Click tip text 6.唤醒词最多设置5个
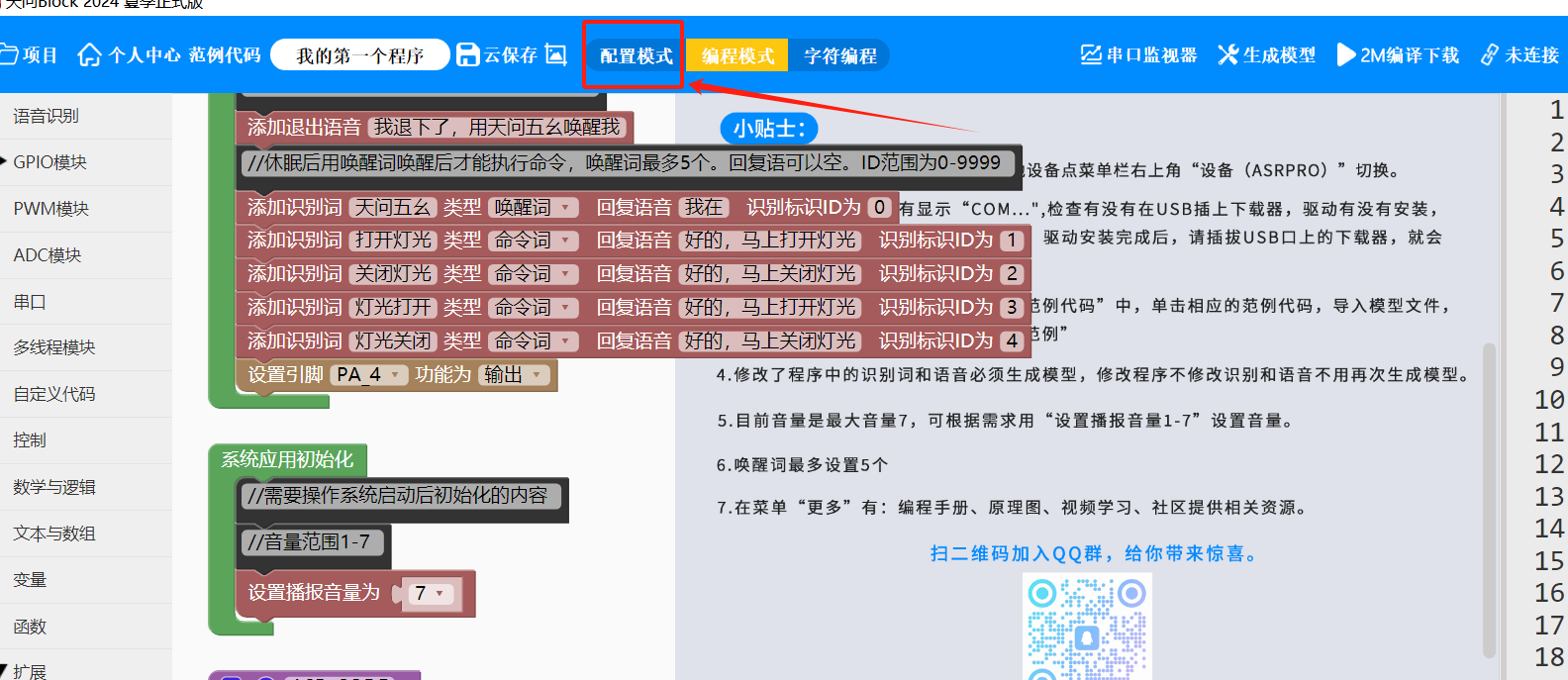The image size is (1568, 680). click(x=802, y=465)
